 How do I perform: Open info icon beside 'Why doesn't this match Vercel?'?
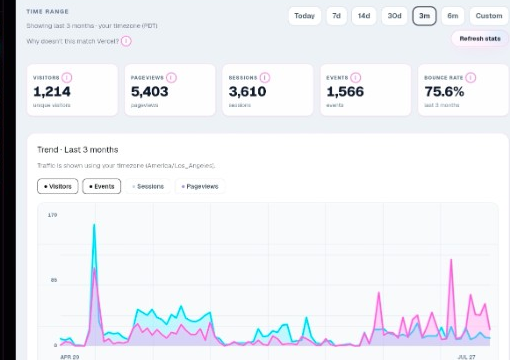126,41
